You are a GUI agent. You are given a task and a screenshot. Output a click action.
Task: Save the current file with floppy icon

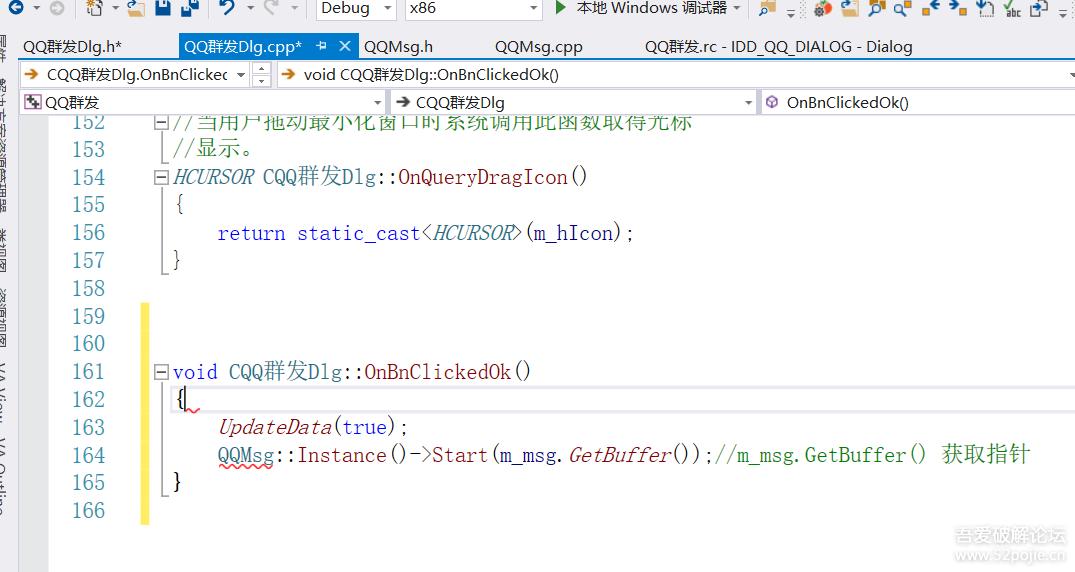tap(162, 8)
